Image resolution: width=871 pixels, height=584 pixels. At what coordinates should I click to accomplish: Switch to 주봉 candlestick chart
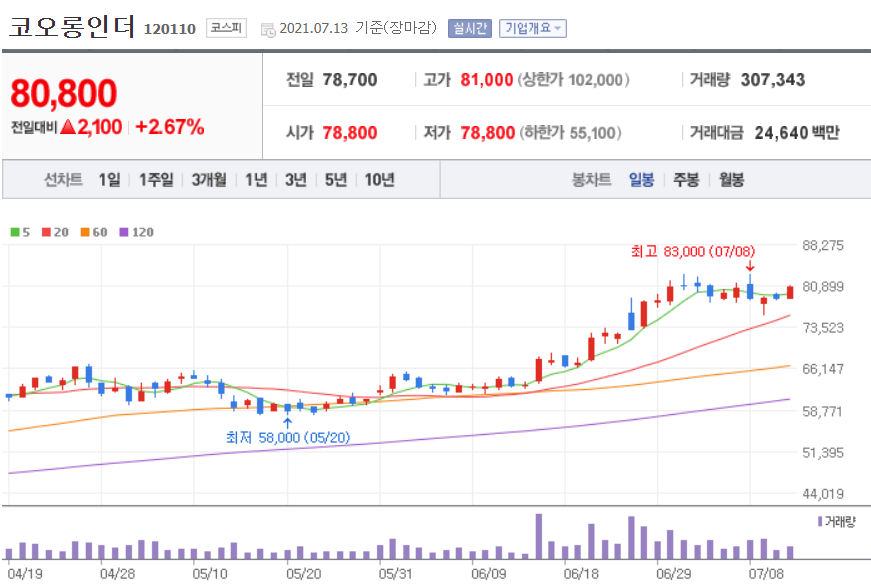686,179
